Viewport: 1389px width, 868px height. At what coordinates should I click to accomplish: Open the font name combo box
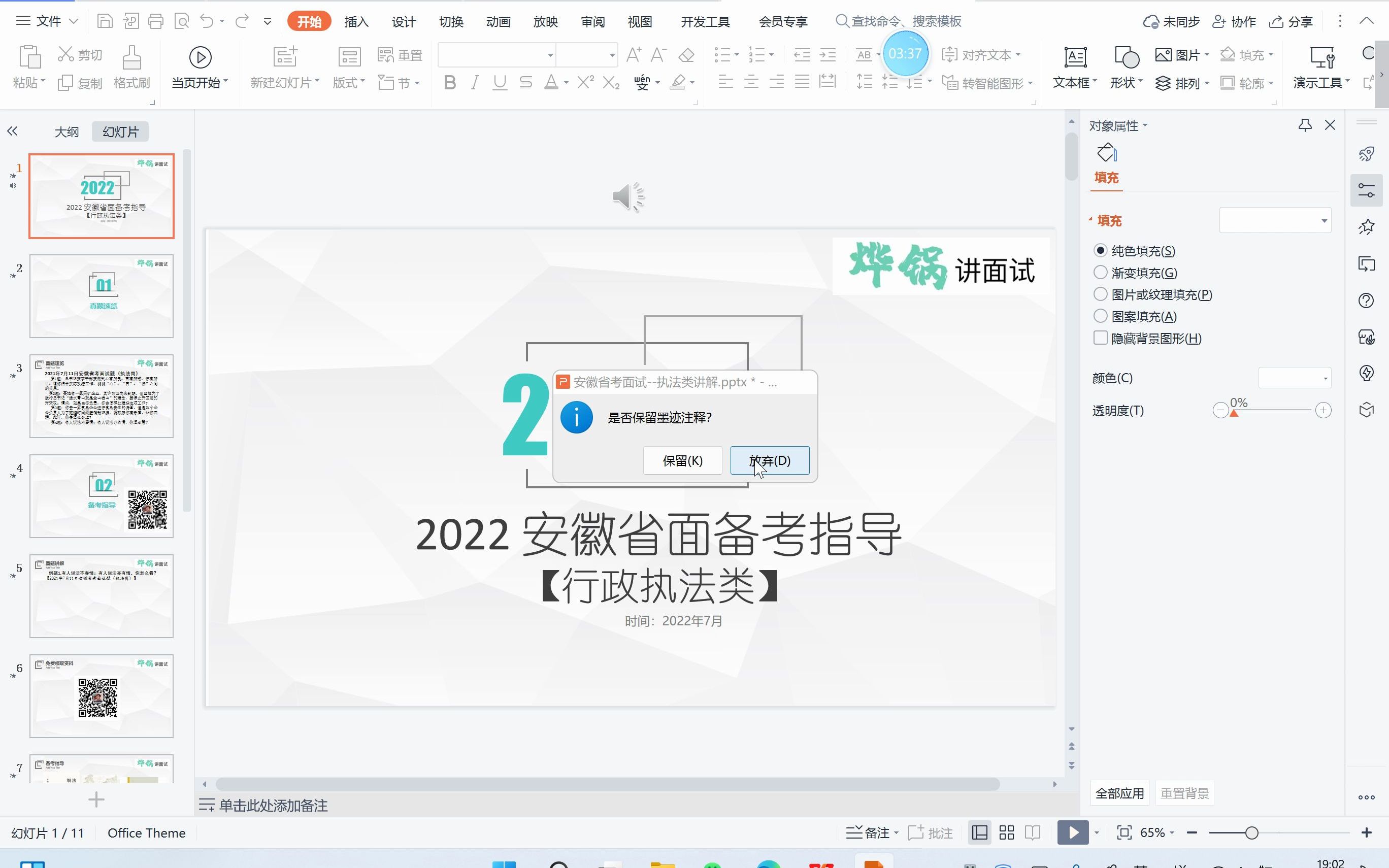tap(550, 55)
